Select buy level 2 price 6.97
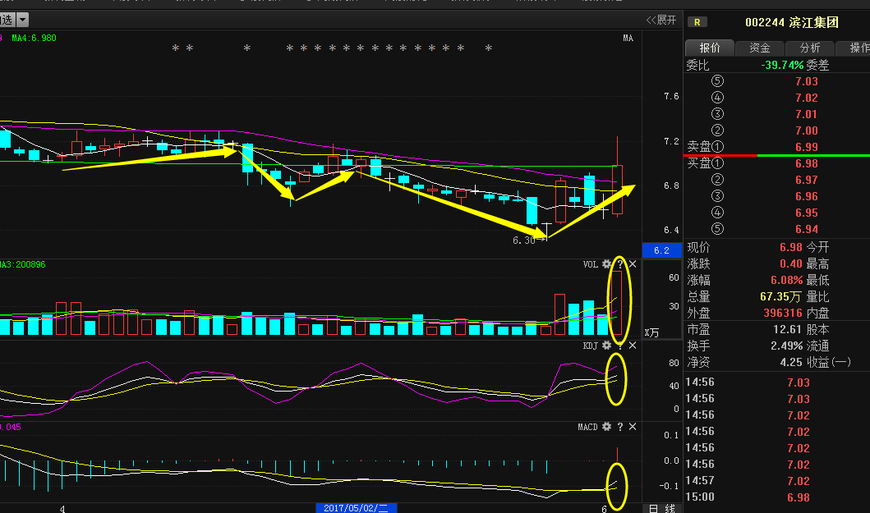Image resolution: width=870 pixels, height=513 pixels. [806, 180]
